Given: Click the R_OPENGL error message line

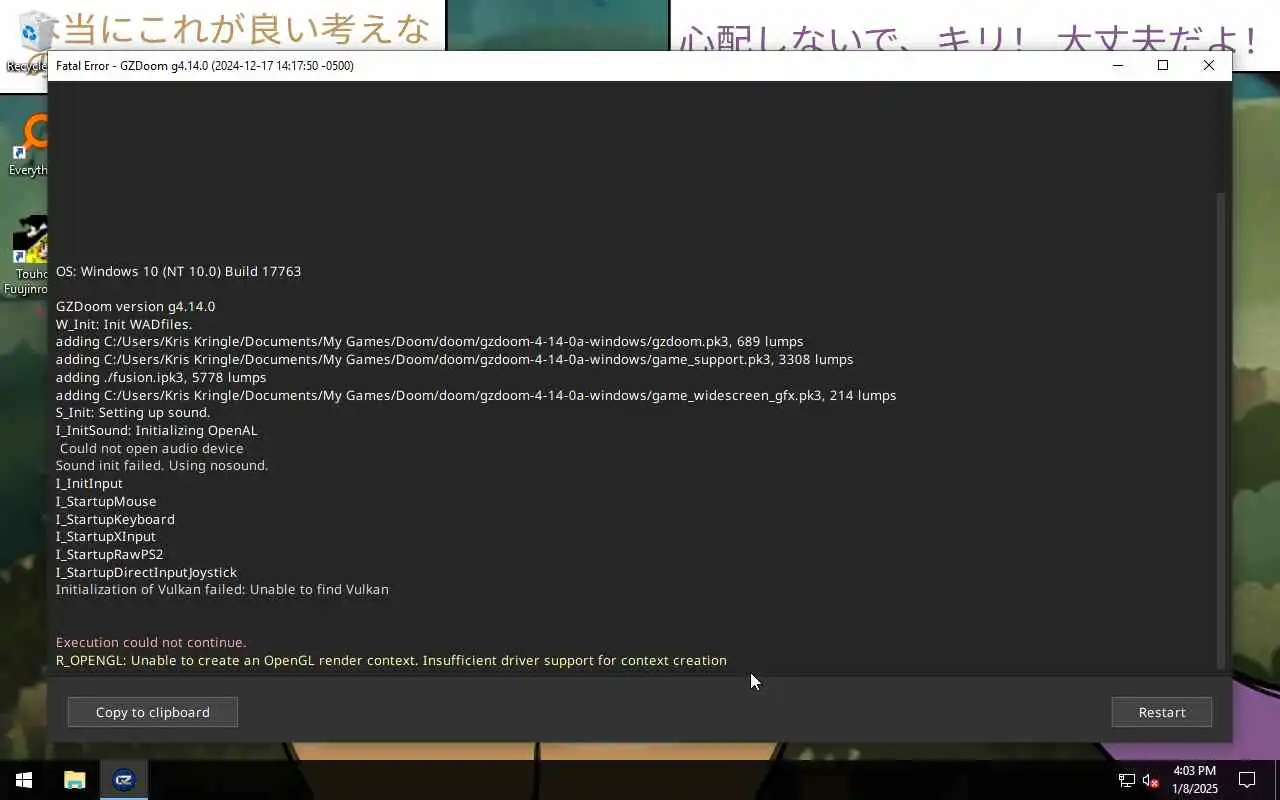Looking at the screenshot, I should point(391,660).
